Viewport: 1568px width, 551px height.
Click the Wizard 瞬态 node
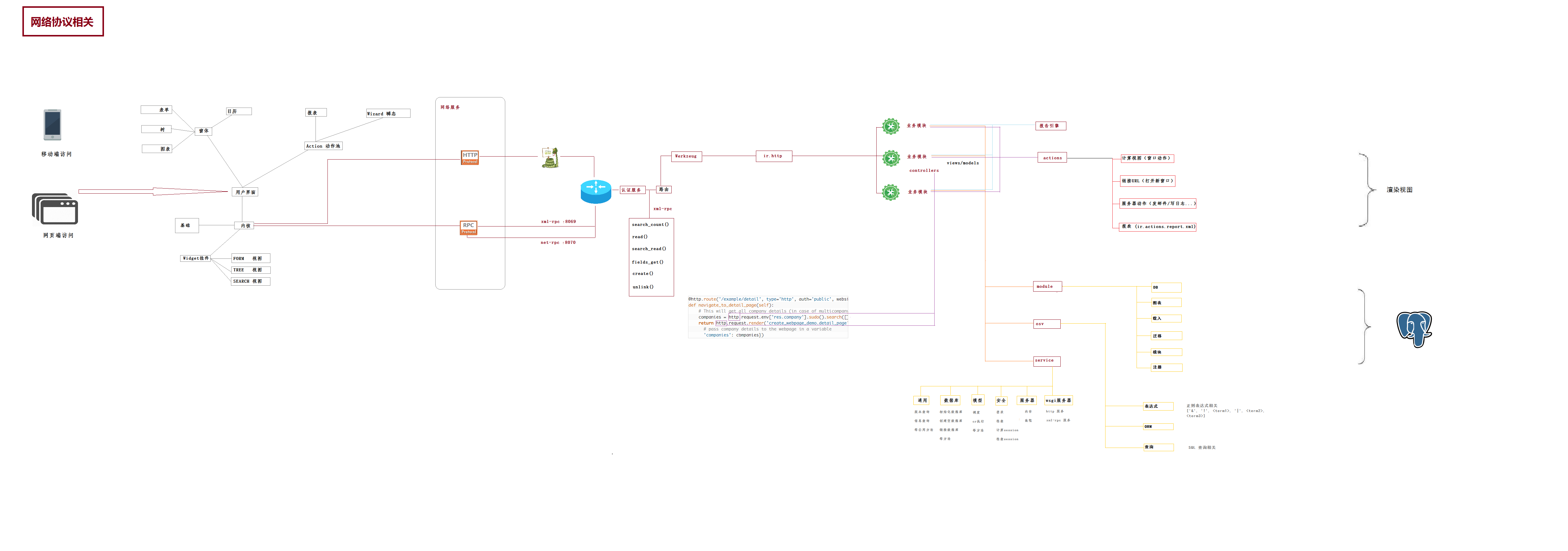(x=388, y=113)
